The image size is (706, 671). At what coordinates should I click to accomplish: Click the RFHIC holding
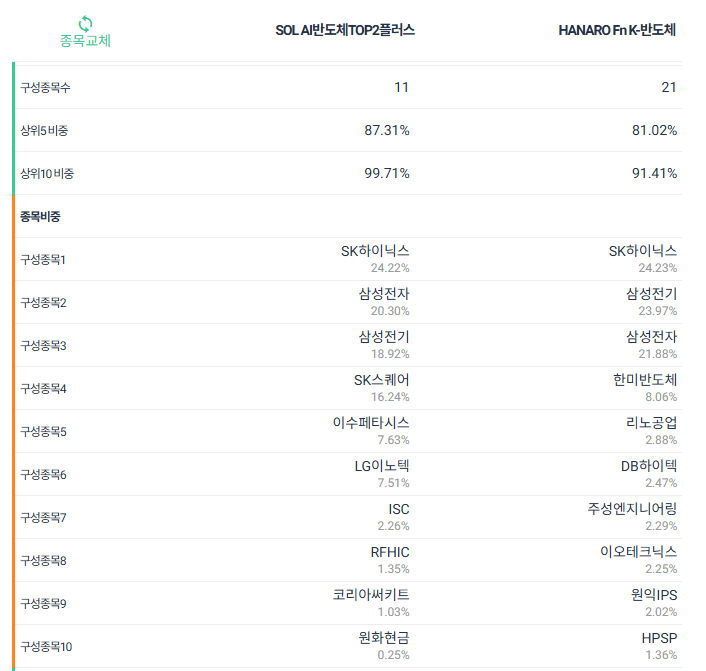390,552
